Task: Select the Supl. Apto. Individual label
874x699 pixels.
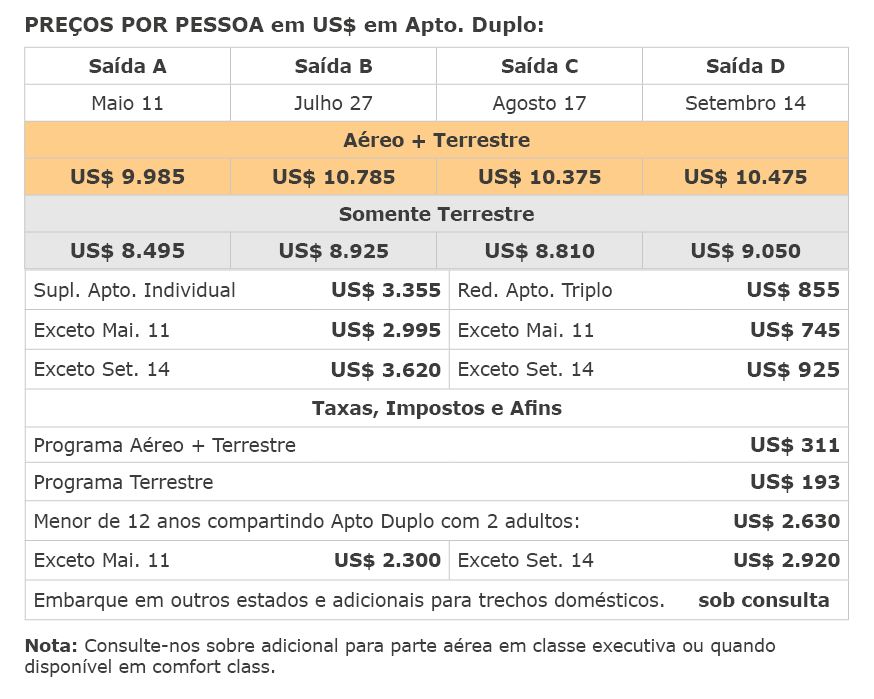Action: (134, 290)
